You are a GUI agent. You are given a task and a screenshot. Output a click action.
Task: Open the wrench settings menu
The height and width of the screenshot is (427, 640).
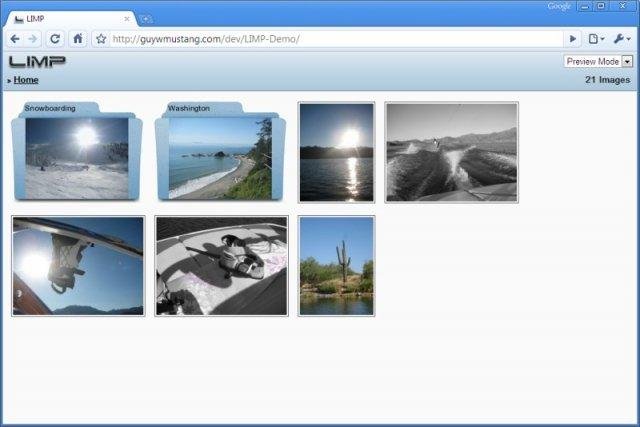pyautogui.click(x=622, y=39)
